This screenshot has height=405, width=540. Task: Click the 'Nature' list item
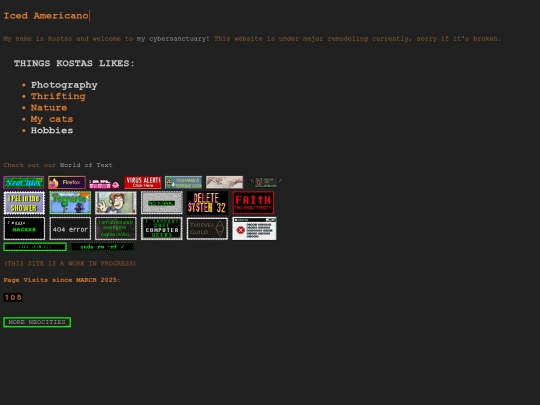point(49,108)
